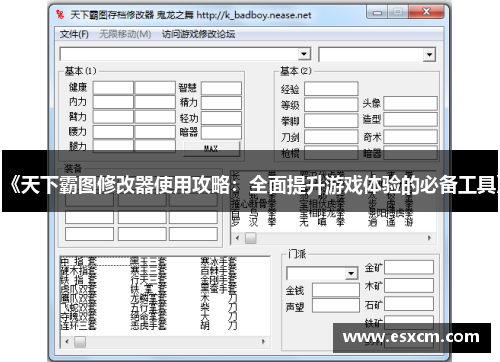This screenshot has width=500, height=362.
Task: Click equipment list scrollbar left arrow
Action: pos(67,342)
